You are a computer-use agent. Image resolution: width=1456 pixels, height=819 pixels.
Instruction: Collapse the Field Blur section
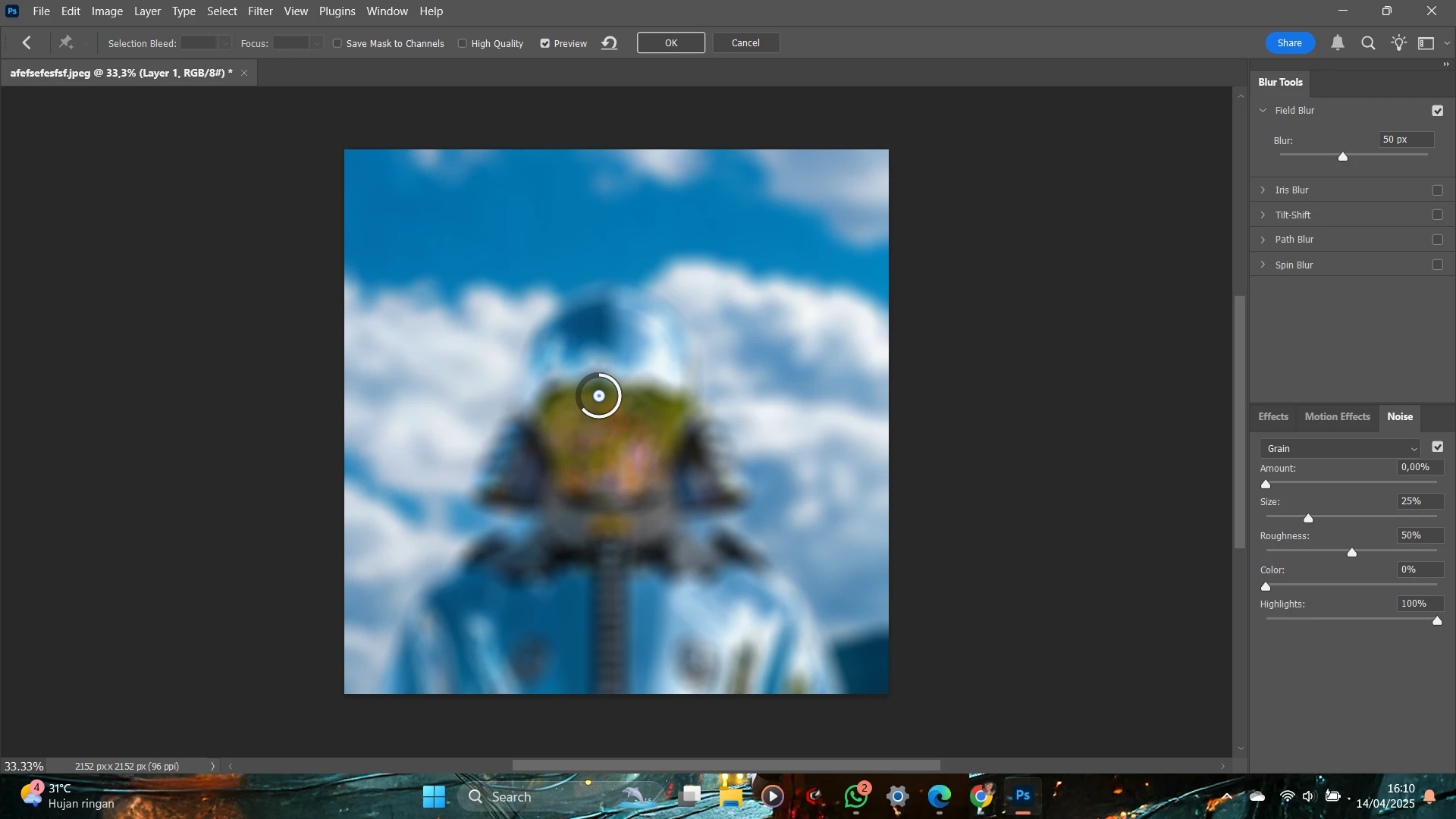pyautogui.click(x=1263, y=111)
